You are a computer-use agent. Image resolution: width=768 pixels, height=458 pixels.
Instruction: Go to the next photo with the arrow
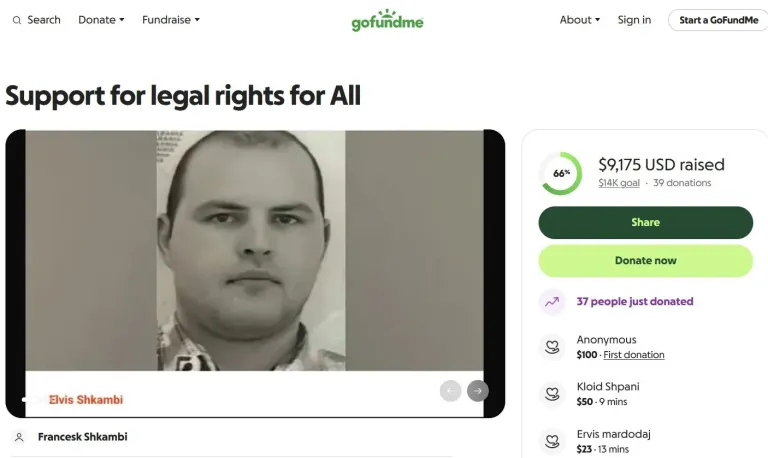click(478, 391)
